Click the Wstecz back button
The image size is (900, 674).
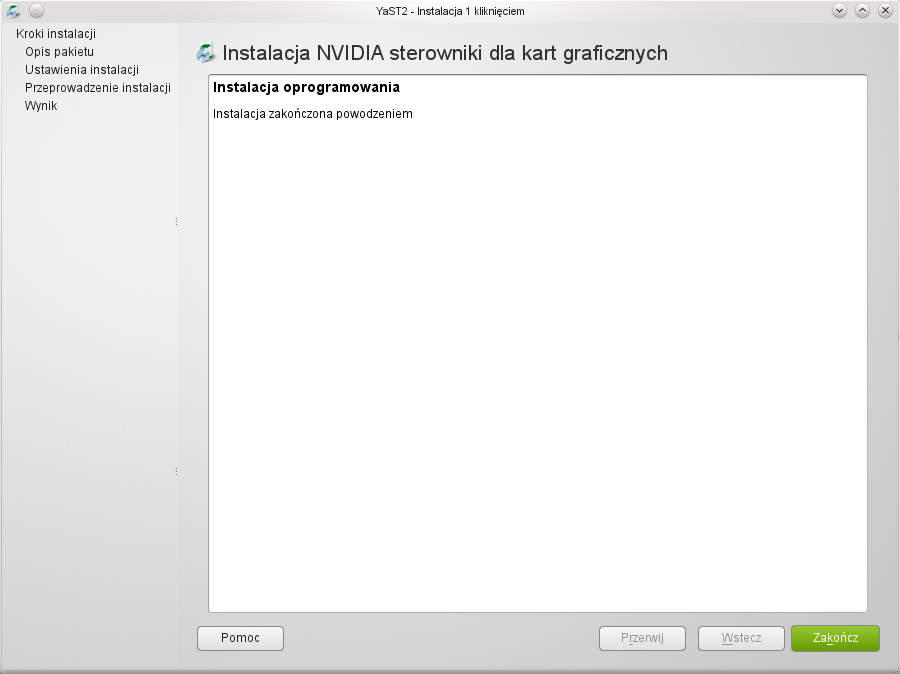click(741, 638)
